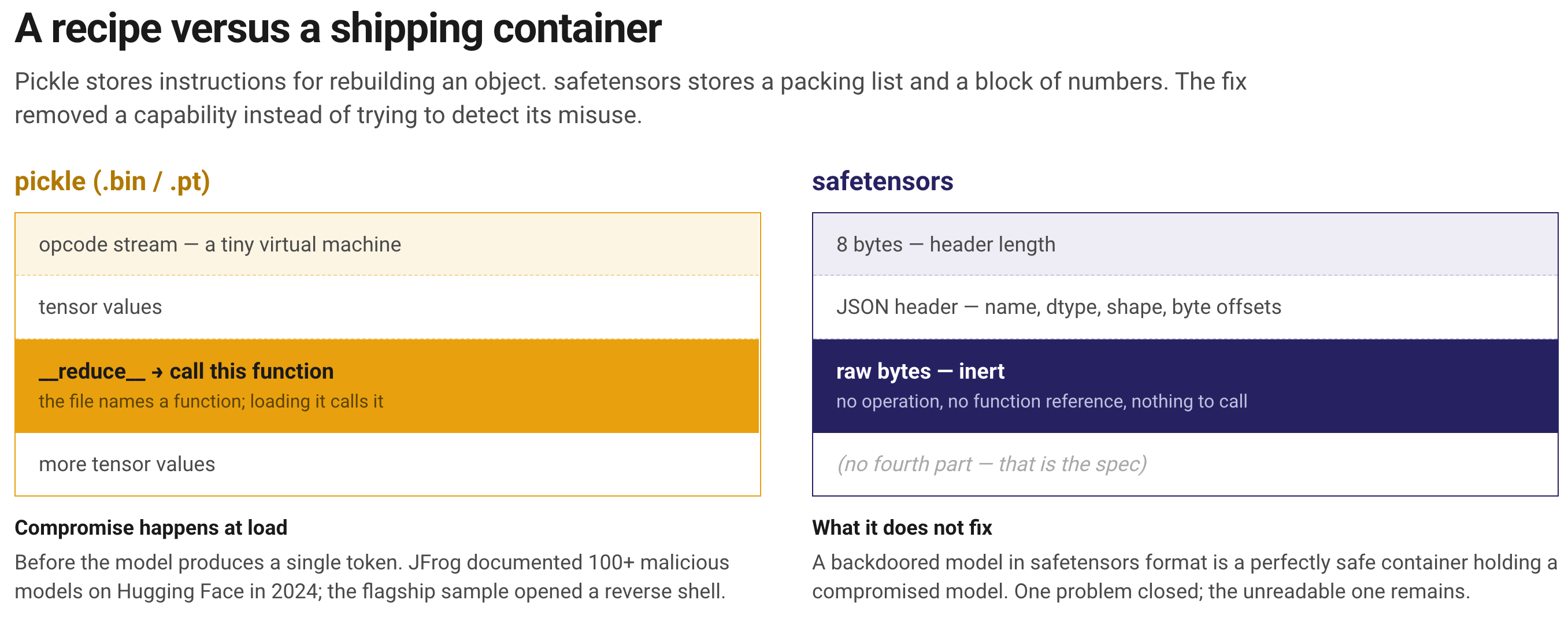Image resolution: width=1568 pixels, height=622 pixels.
Task: Select the 'safetensors' column heading
Action: 882,181
